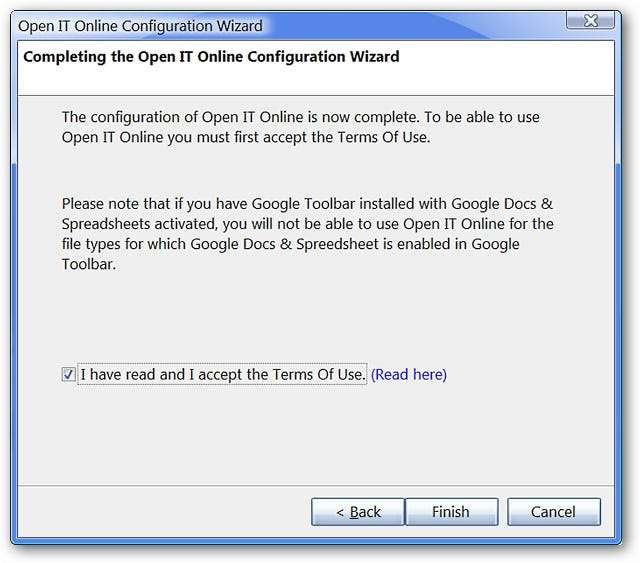This screenshot has width=640, height=563.
Task: Click the final 'Toolbar.' word of the note
Action: [x=91, y=264]
